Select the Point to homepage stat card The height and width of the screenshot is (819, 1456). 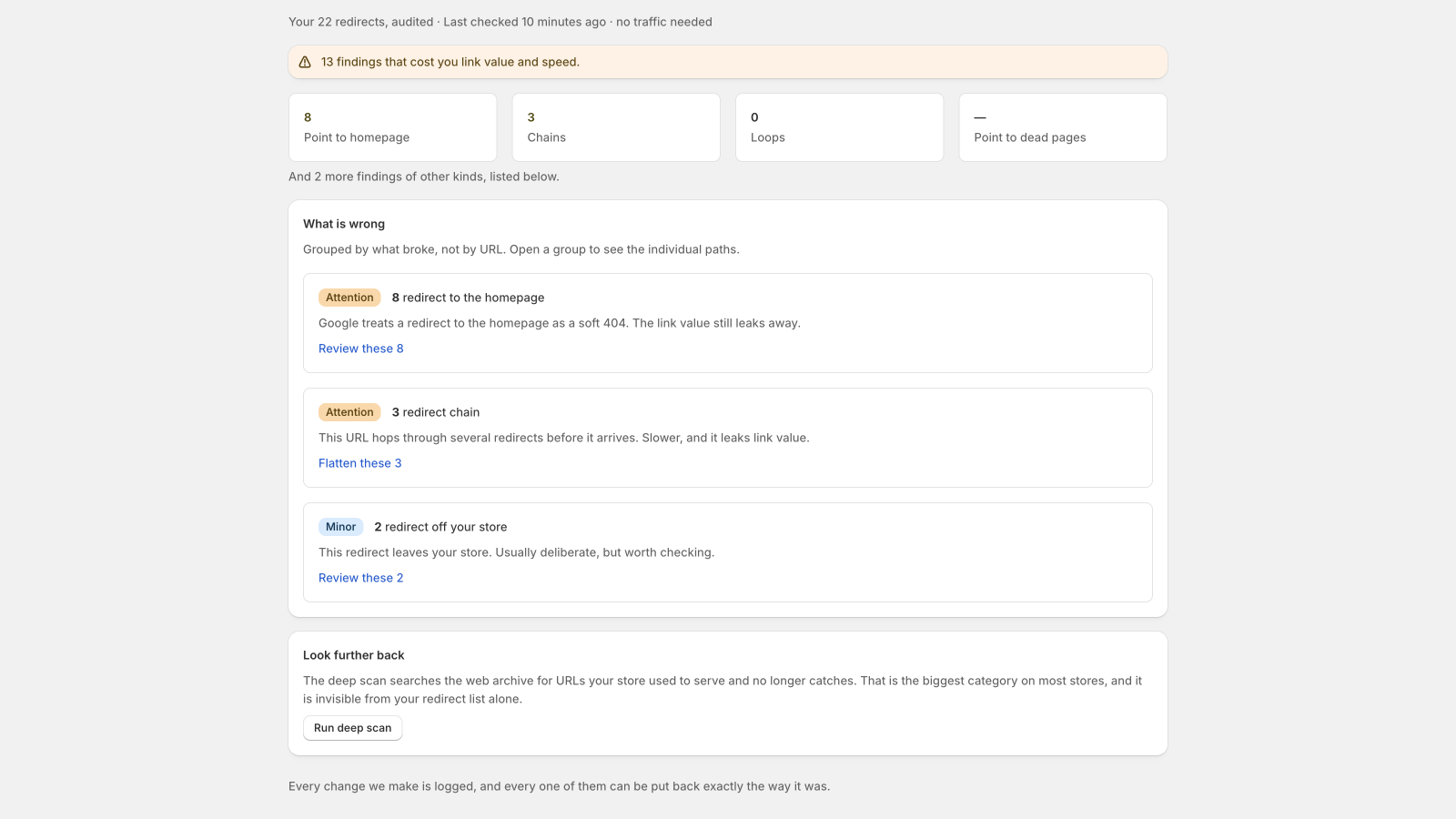click(392, 127)
